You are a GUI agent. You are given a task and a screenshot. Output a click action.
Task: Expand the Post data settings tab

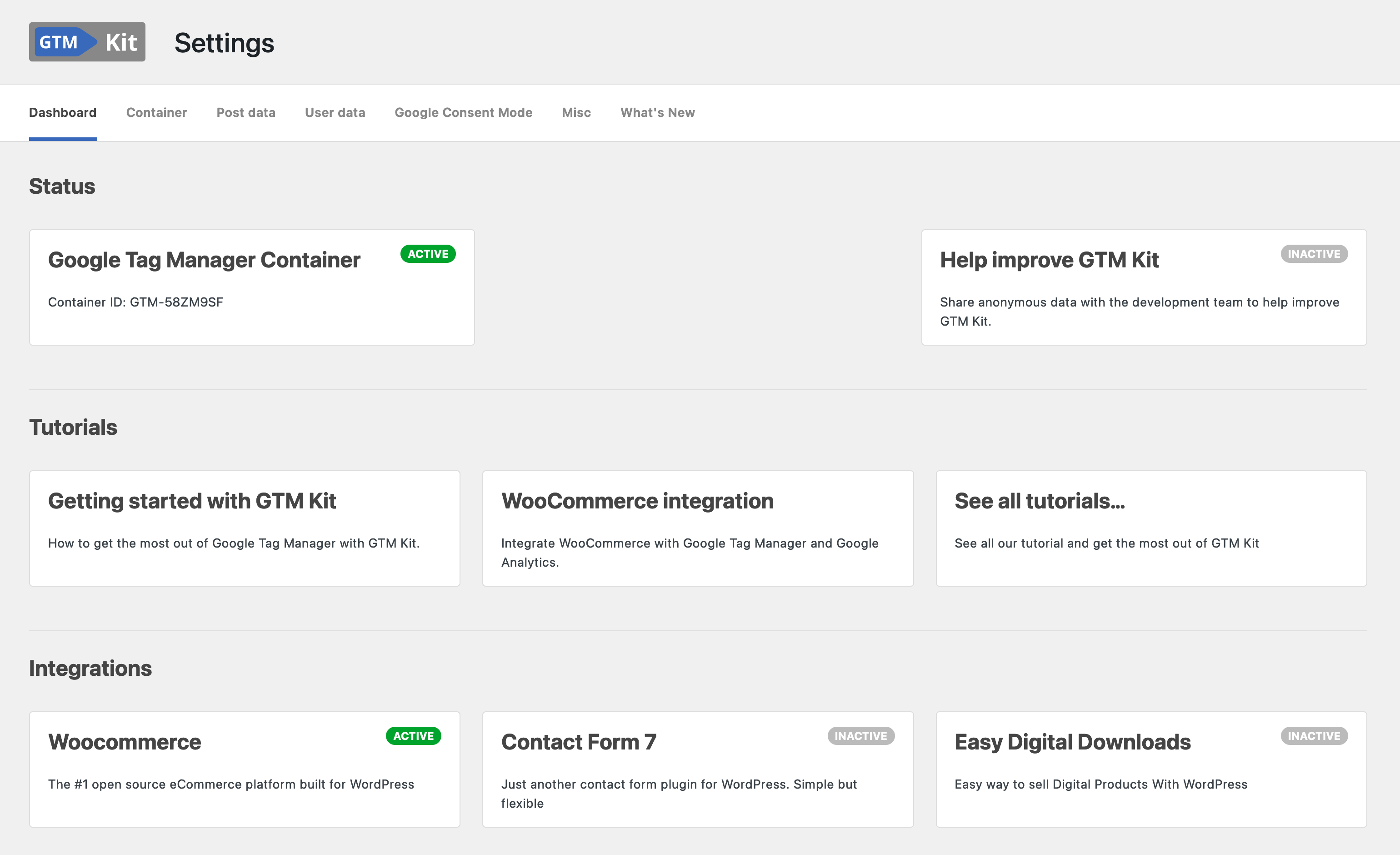tap(245, 112)
